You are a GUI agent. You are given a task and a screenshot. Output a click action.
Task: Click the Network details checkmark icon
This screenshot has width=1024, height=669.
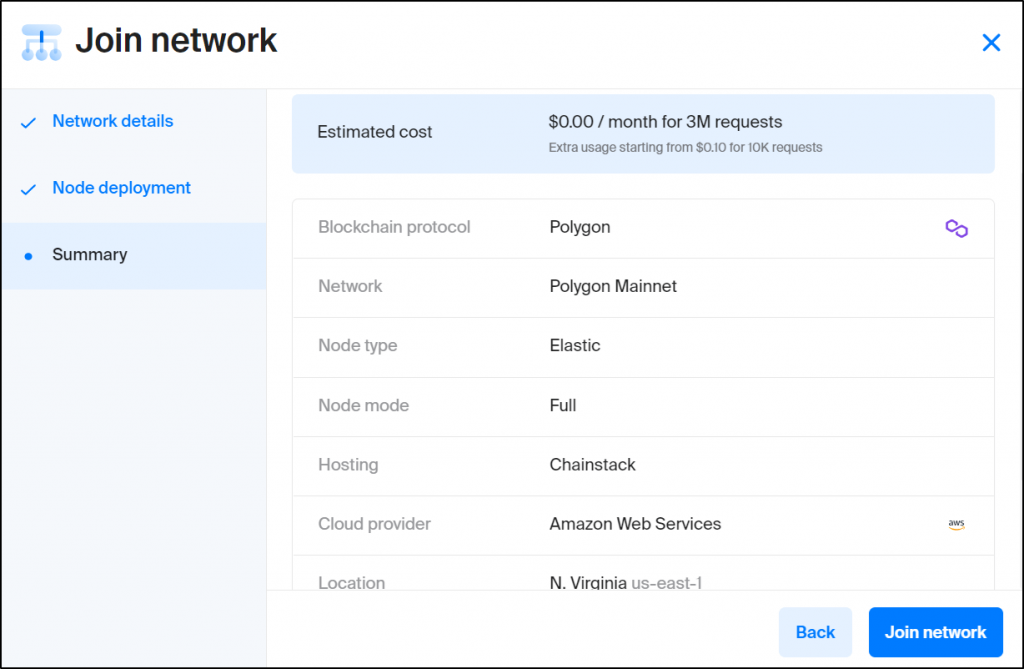[x=28, y=123]
